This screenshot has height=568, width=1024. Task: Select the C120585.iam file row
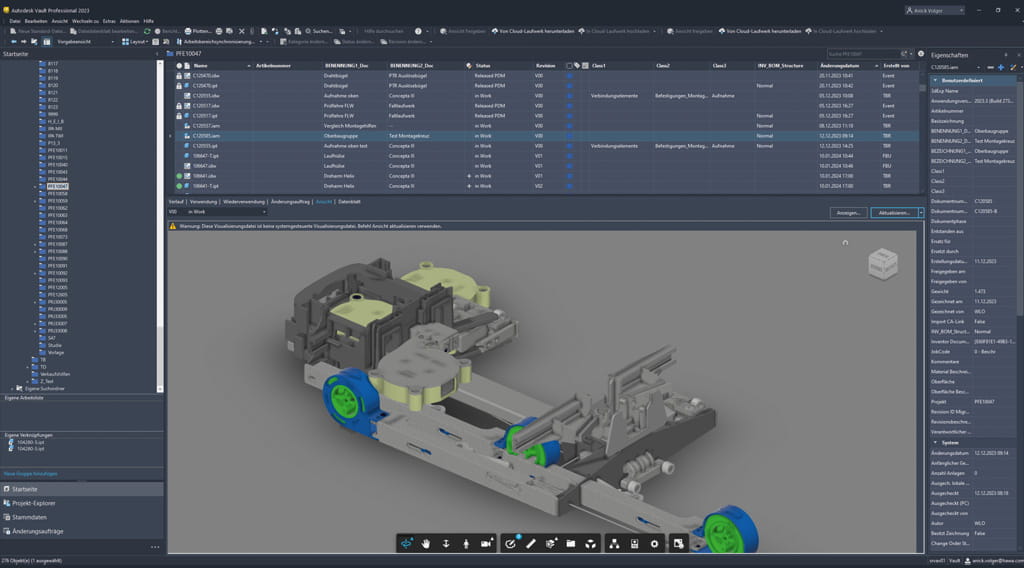click(206, 135)
